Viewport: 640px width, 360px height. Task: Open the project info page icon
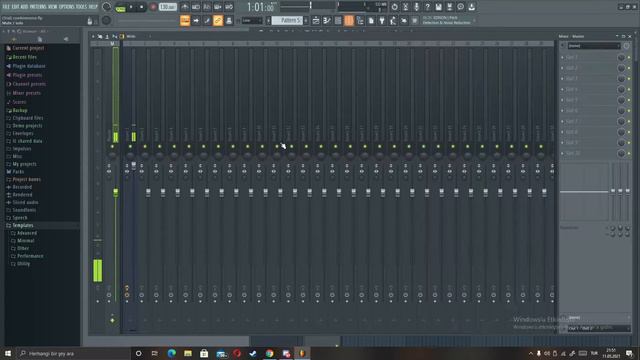point(371,20)
